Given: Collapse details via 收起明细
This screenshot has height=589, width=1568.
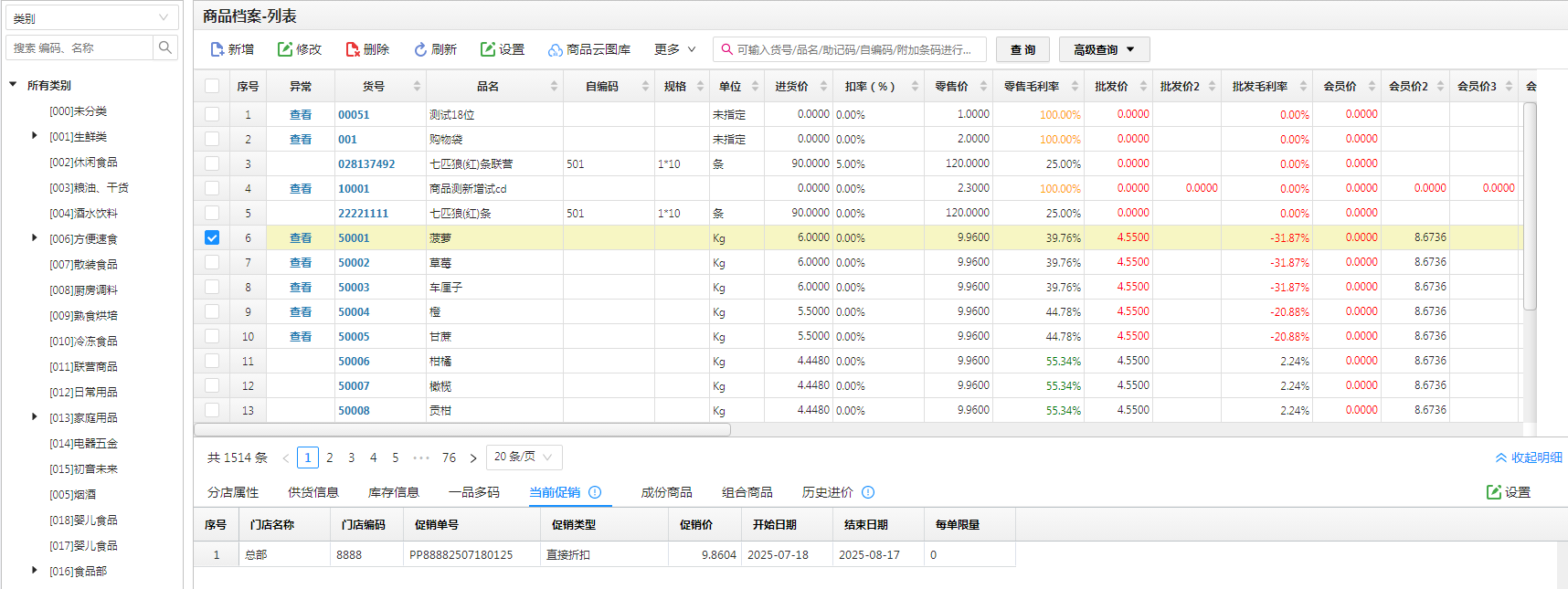Looking at the screenshot, I should [x=1529, y=458].
